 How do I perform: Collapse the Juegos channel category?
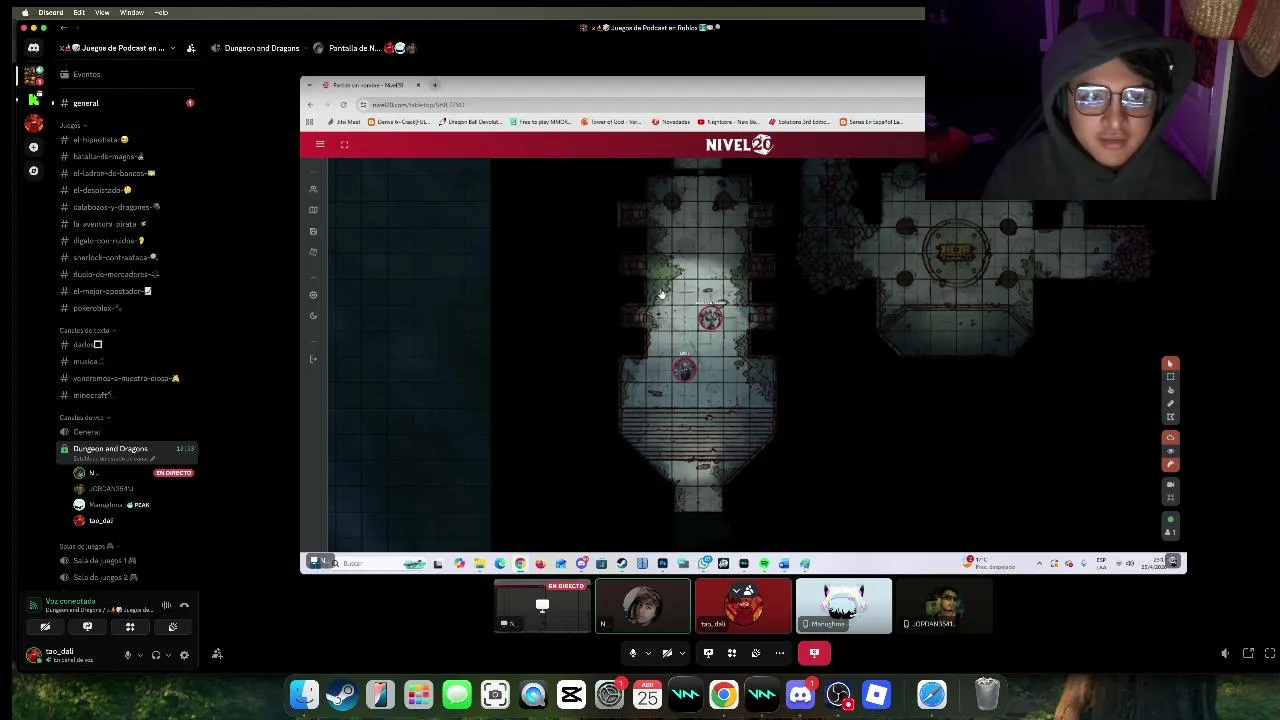click(x=72, y=125)
